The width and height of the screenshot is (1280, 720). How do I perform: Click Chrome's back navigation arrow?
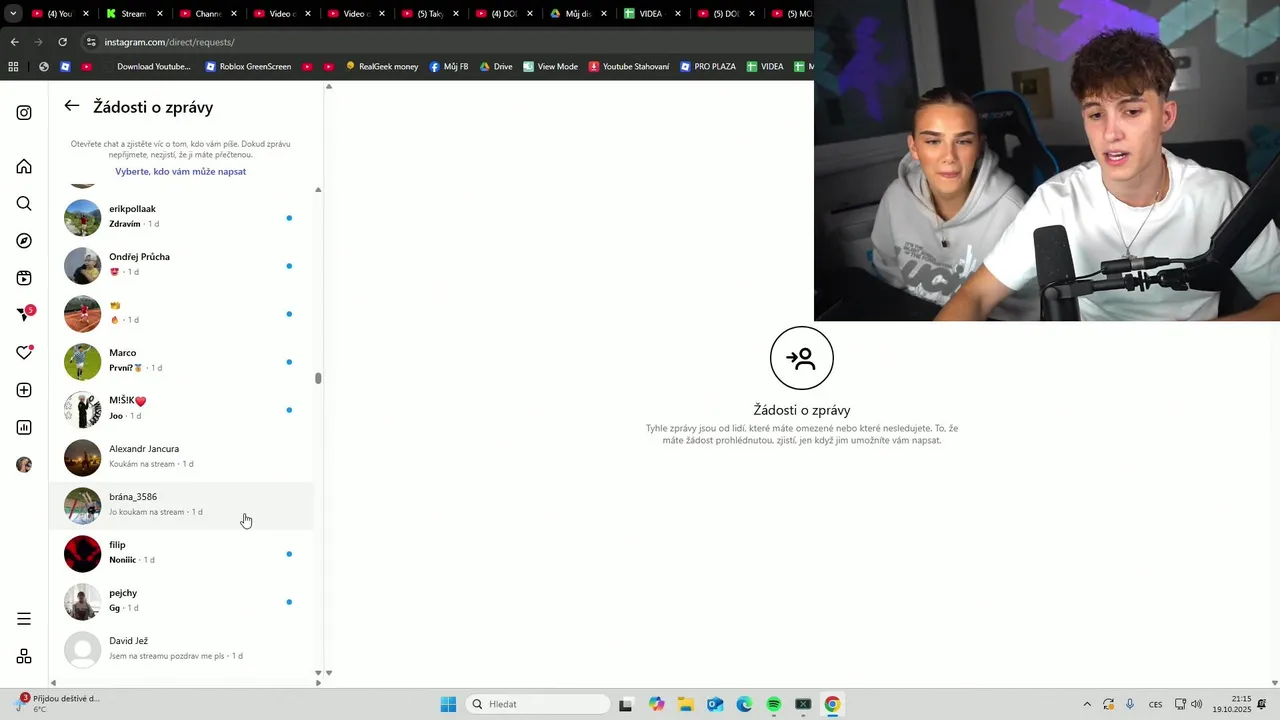pyautogui.click(x=14, y=42)
